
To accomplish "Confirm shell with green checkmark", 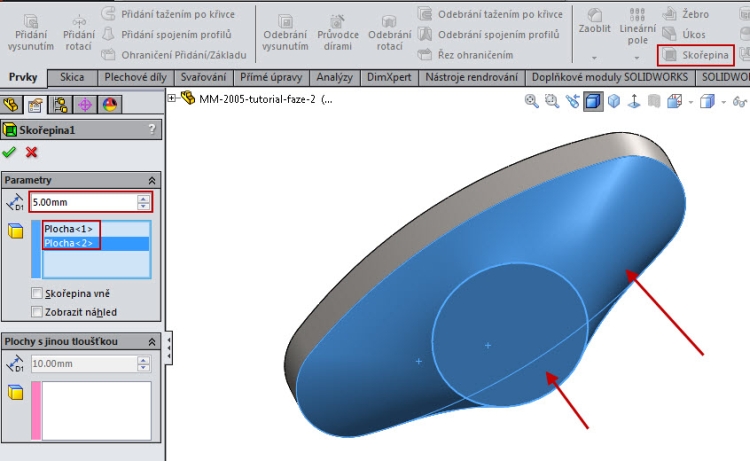I will [9, 153].
